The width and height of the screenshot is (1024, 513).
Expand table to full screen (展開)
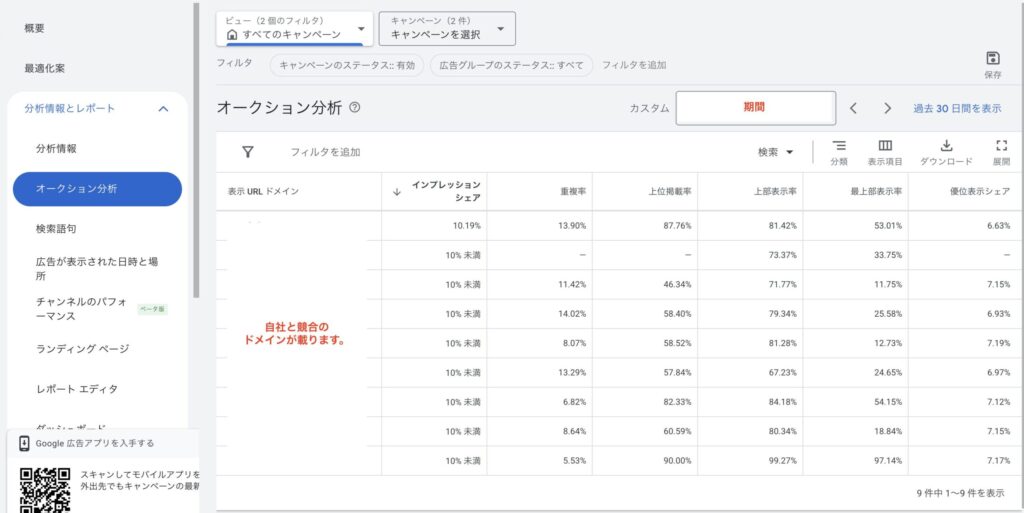[1001, 146]
